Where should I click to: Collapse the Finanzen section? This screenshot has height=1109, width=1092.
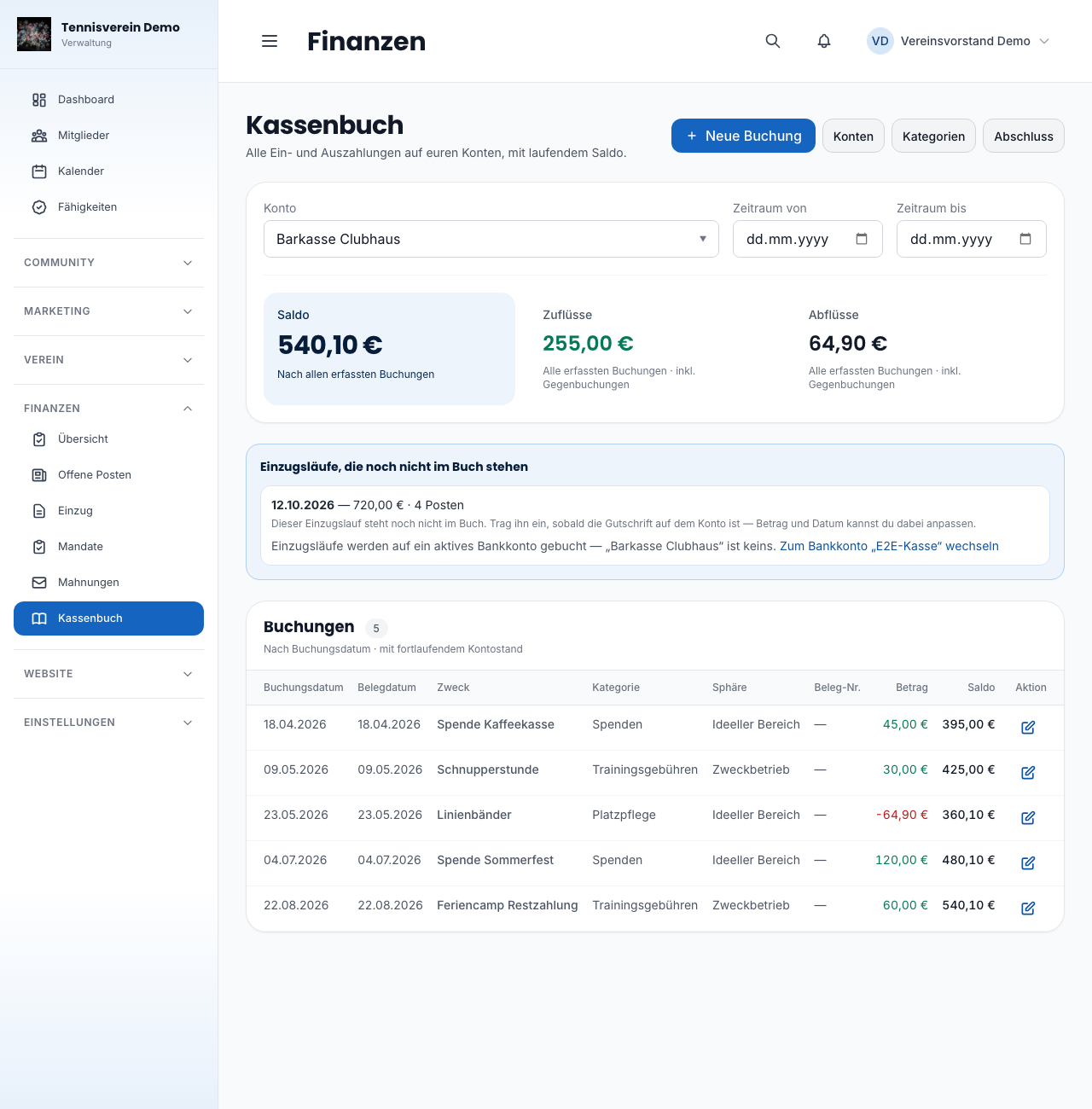(x=108, y=409)
